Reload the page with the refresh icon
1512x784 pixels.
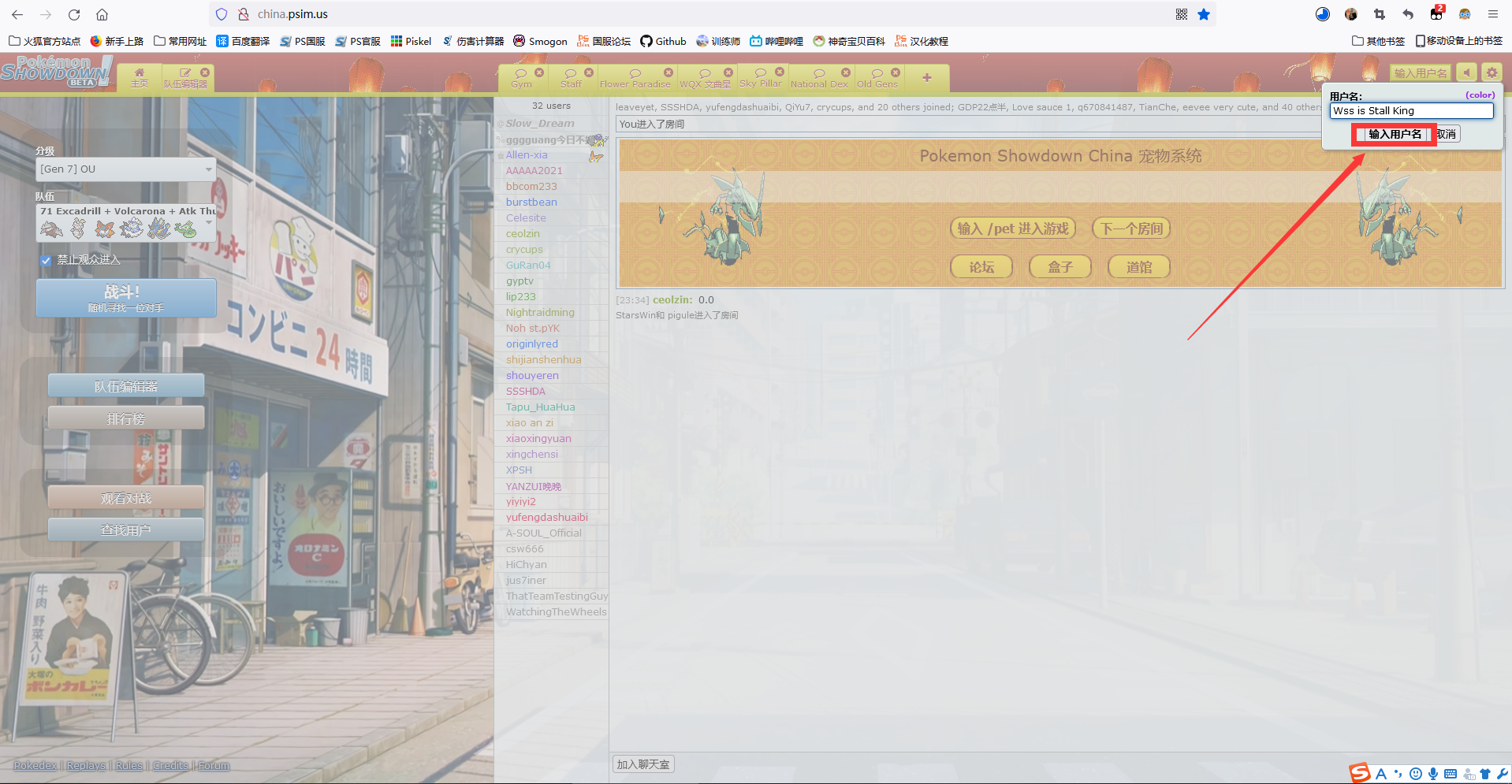(74, 14)
